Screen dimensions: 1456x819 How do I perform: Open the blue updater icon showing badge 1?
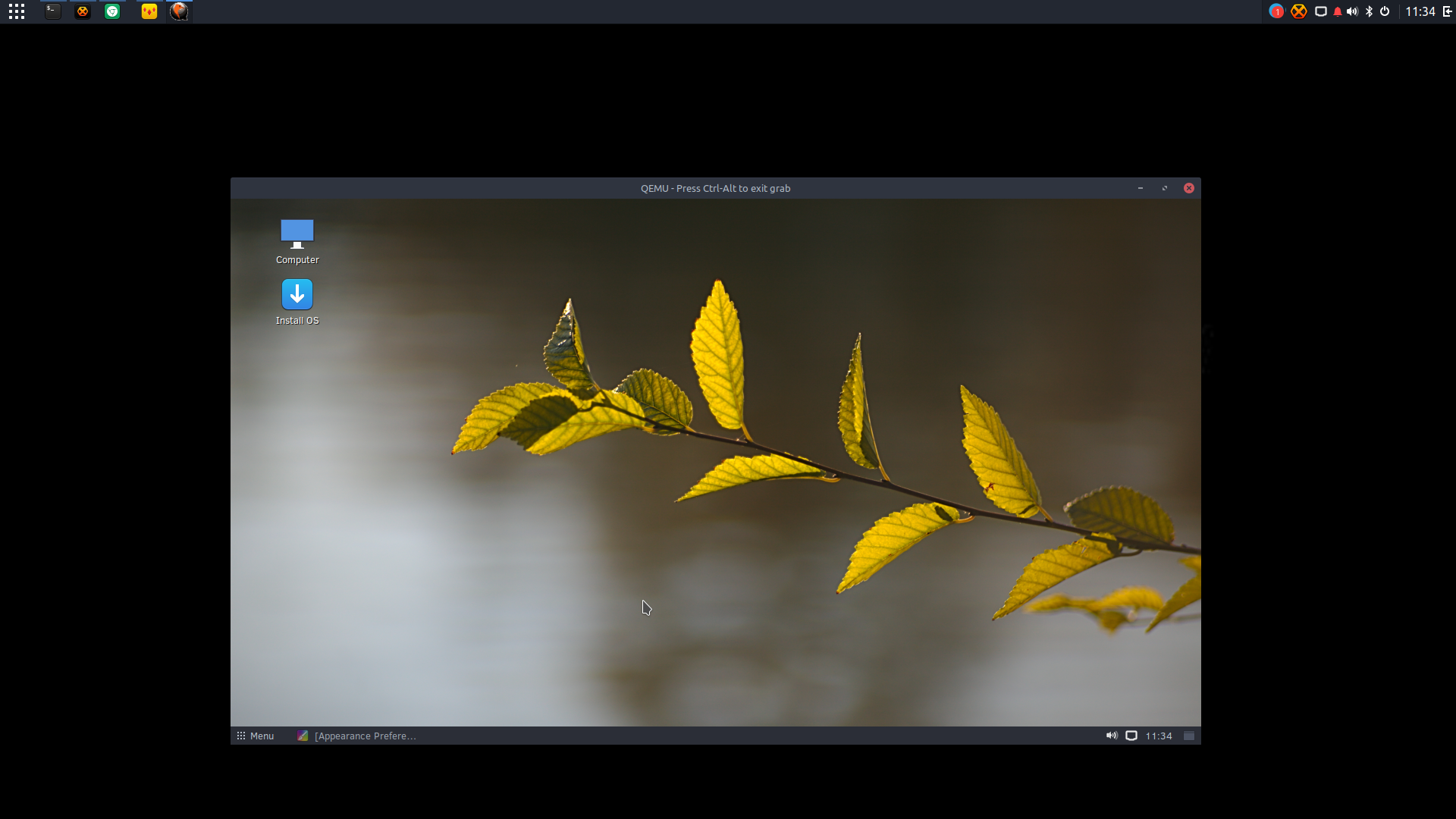1276,11
